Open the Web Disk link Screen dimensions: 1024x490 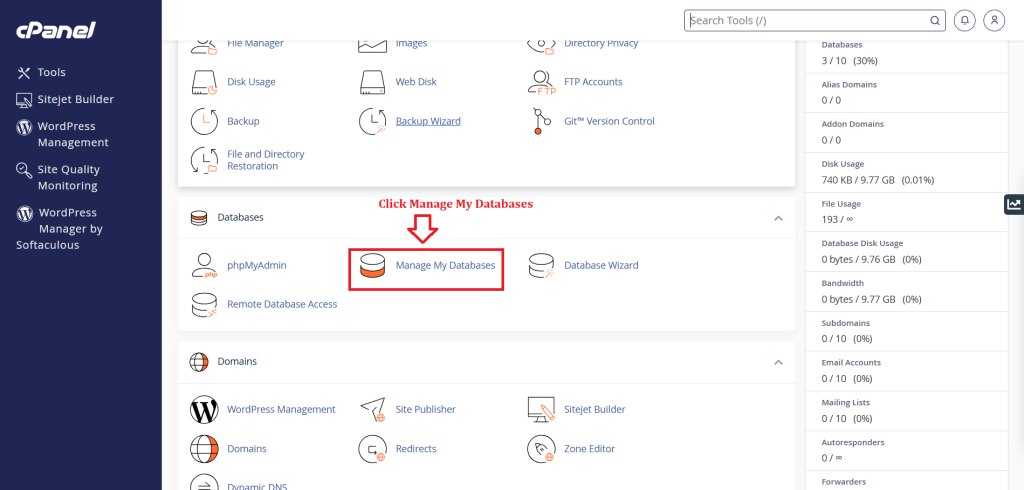click(x=416, y=82)
